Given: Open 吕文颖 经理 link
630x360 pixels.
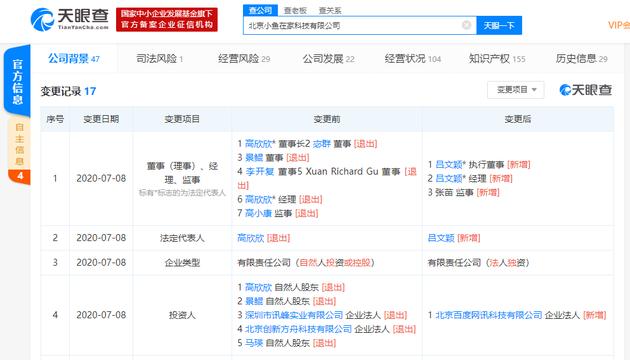Looking at the screenshot, I should point(449,178).
